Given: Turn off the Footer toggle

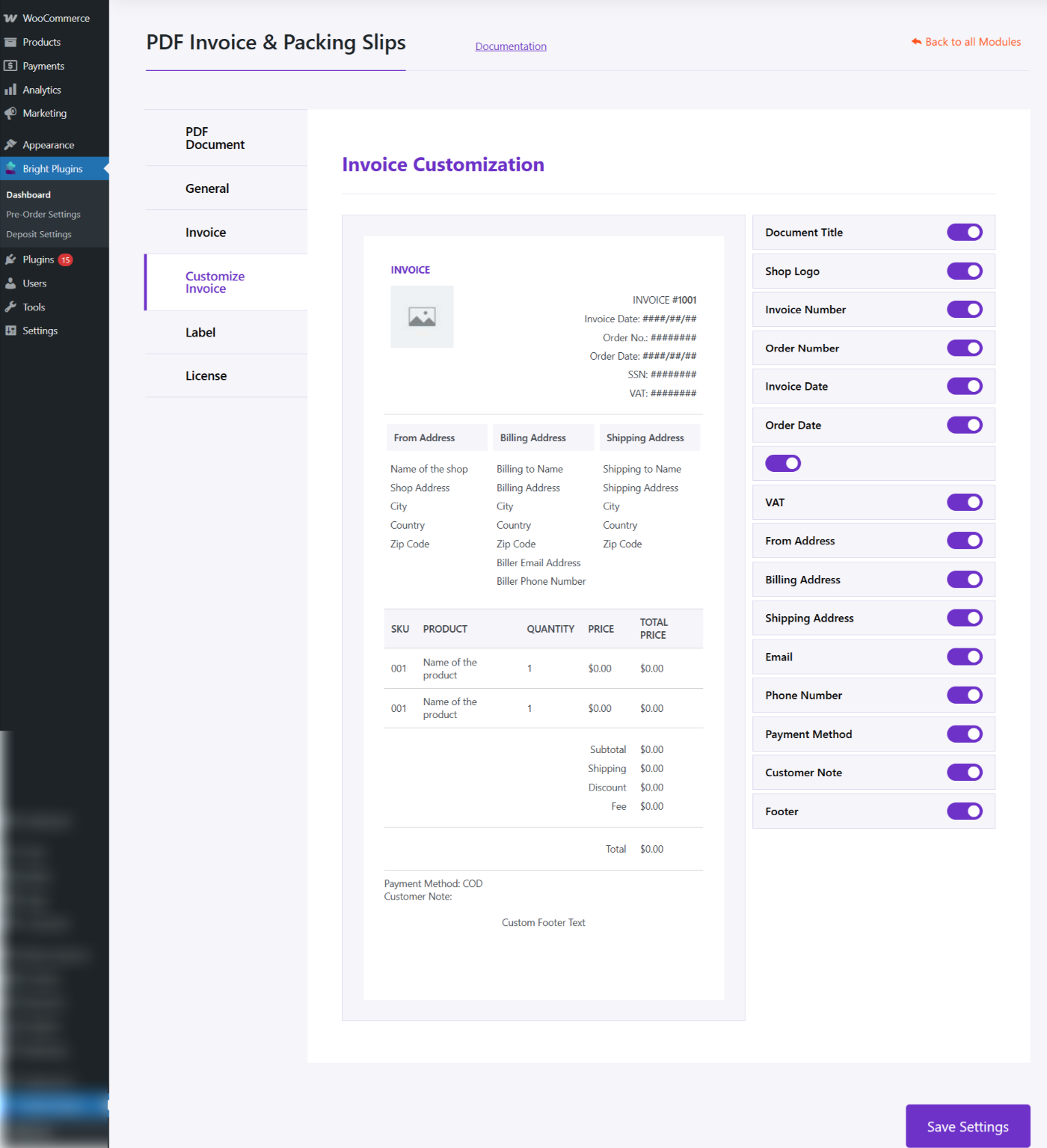Looking at the screenshot, I should point(964,811).
